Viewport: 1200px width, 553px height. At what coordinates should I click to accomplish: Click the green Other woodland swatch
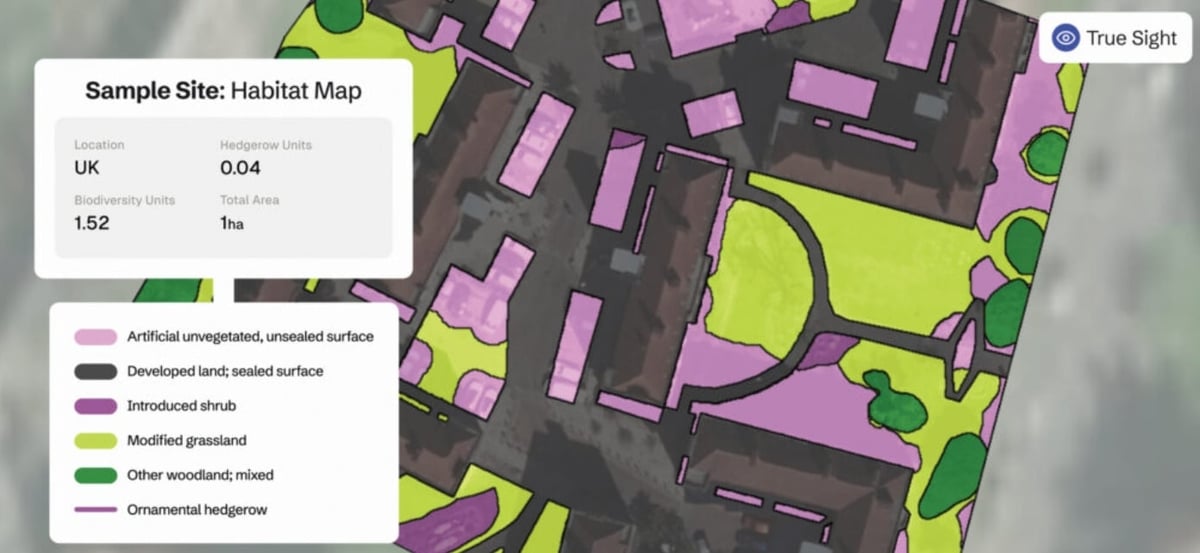coord(94,475)
